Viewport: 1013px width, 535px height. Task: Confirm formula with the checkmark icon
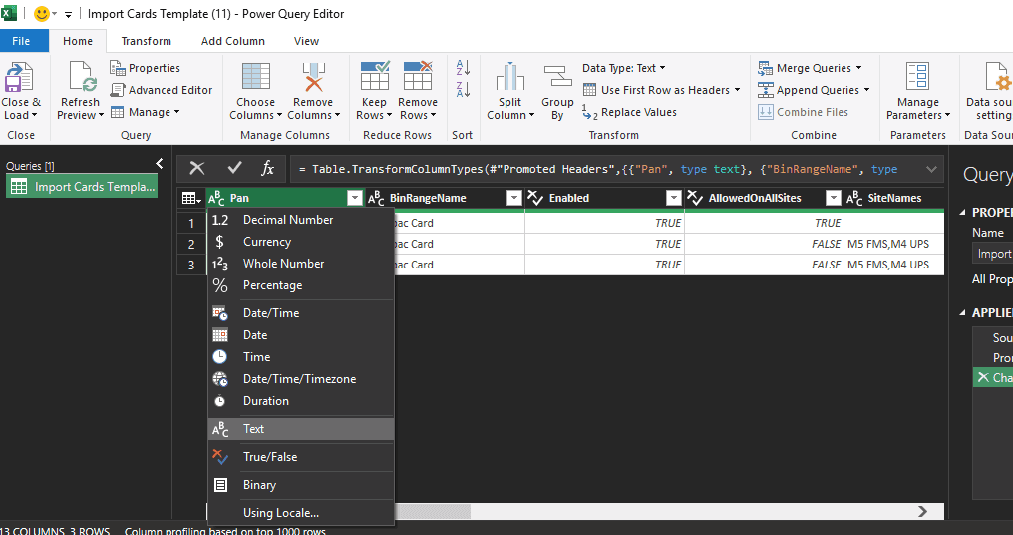coord(234,168)
